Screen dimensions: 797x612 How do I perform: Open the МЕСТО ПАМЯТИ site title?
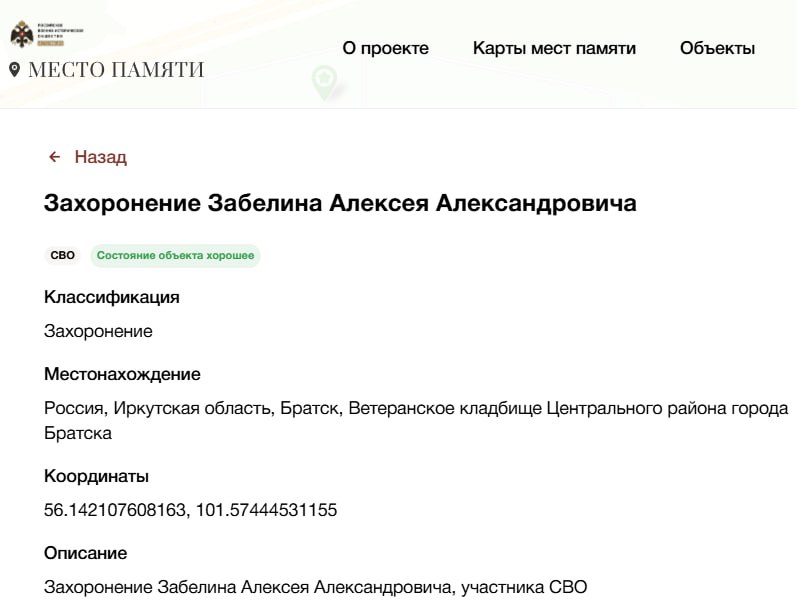coord(116,70)
